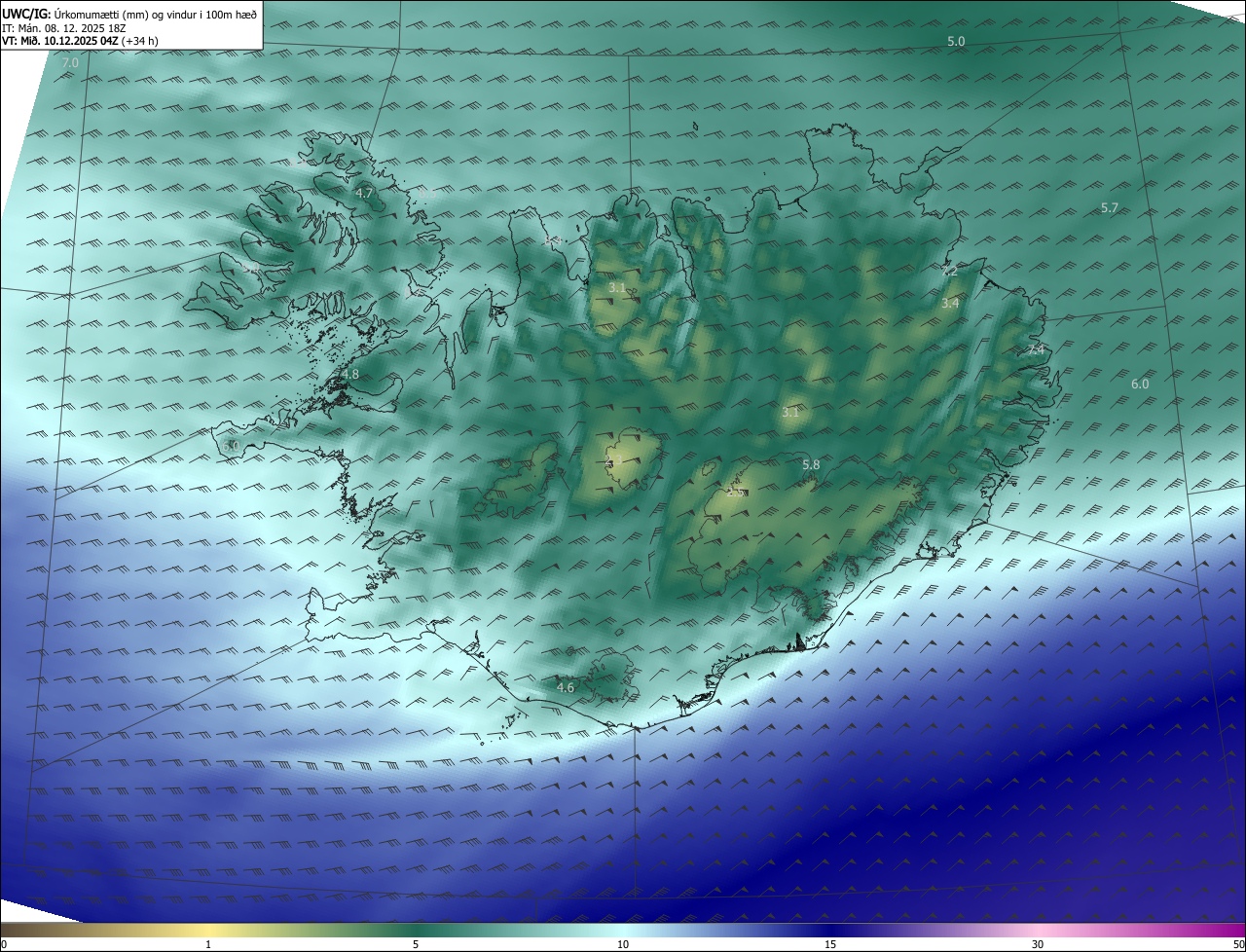
Task: Select the 4.7 value in the Westfjords
Action: (x=364, y=194)
